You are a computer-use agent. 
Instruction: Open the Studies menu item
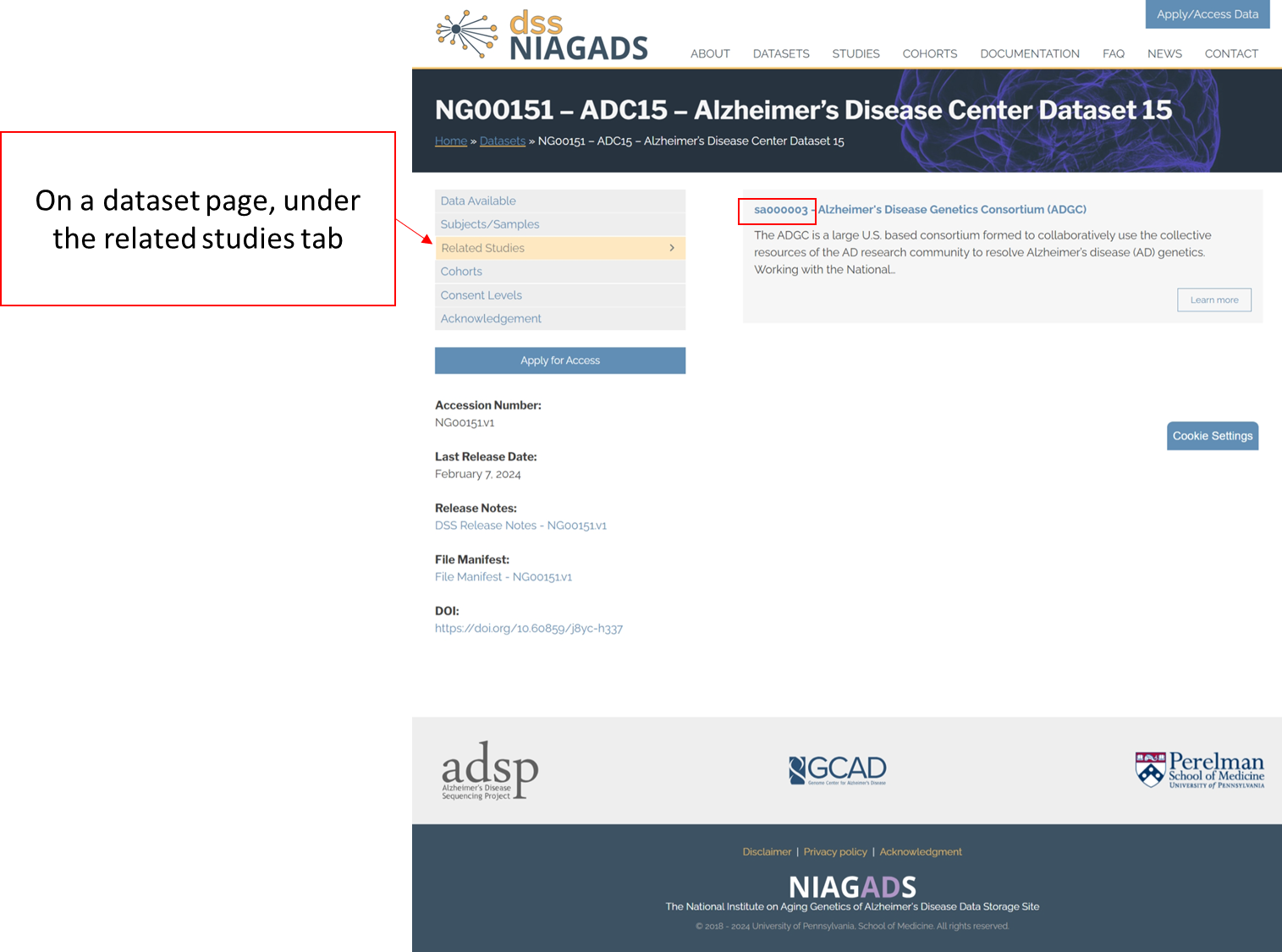point(856,53)
